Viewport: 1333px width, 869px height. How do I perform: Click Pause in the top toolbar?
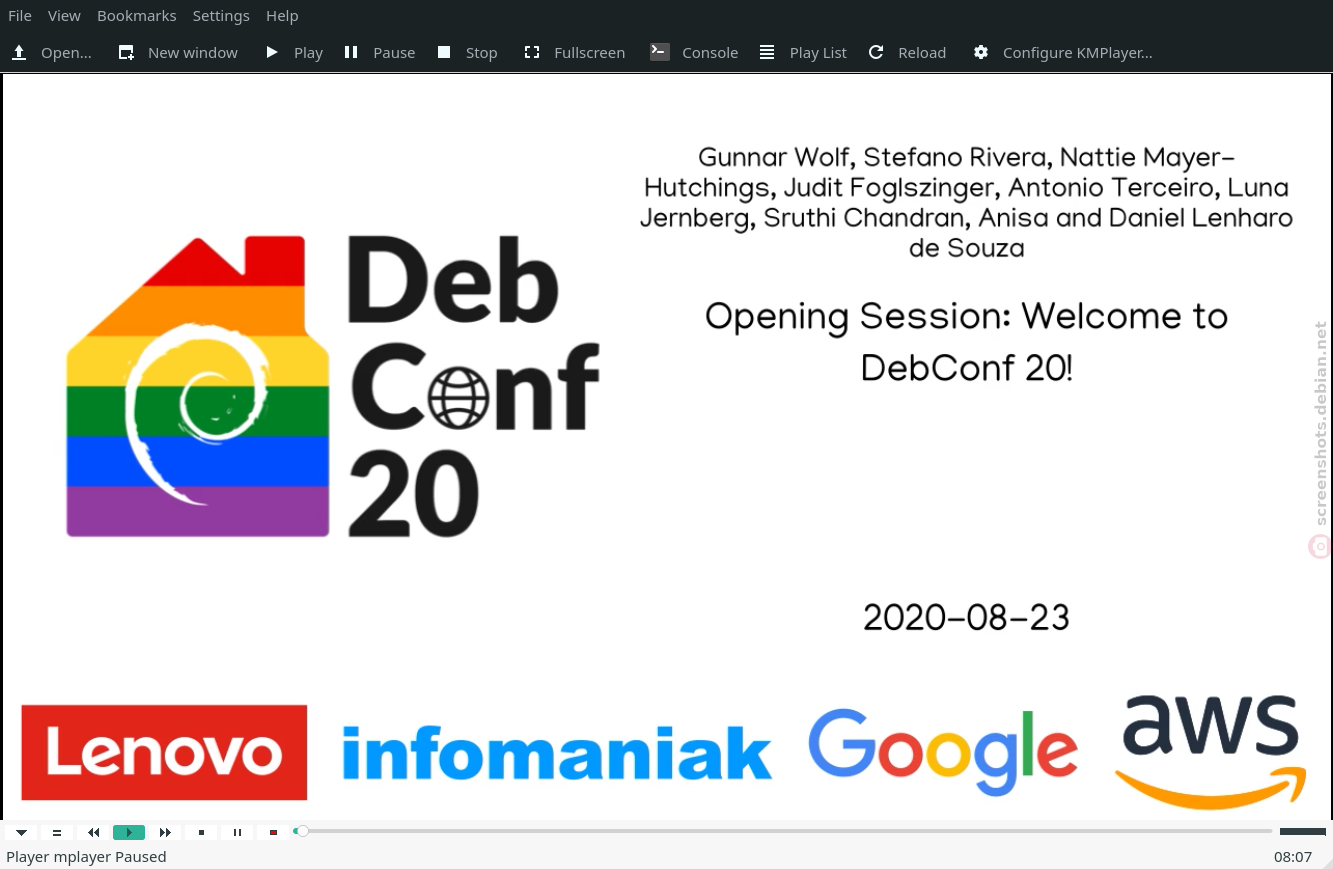379,52
